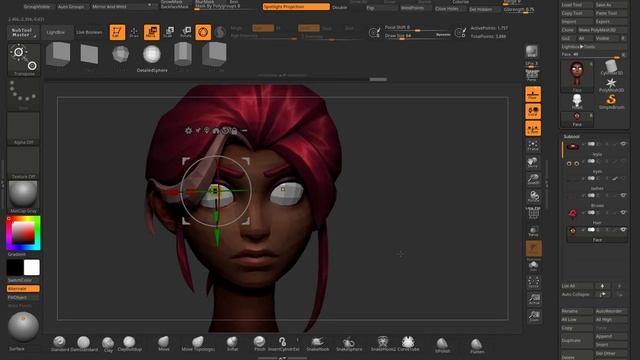Screen dimensions: 640x360
Task: Select the InsertCylndrExt brush
Action: (x=283, y=344)
